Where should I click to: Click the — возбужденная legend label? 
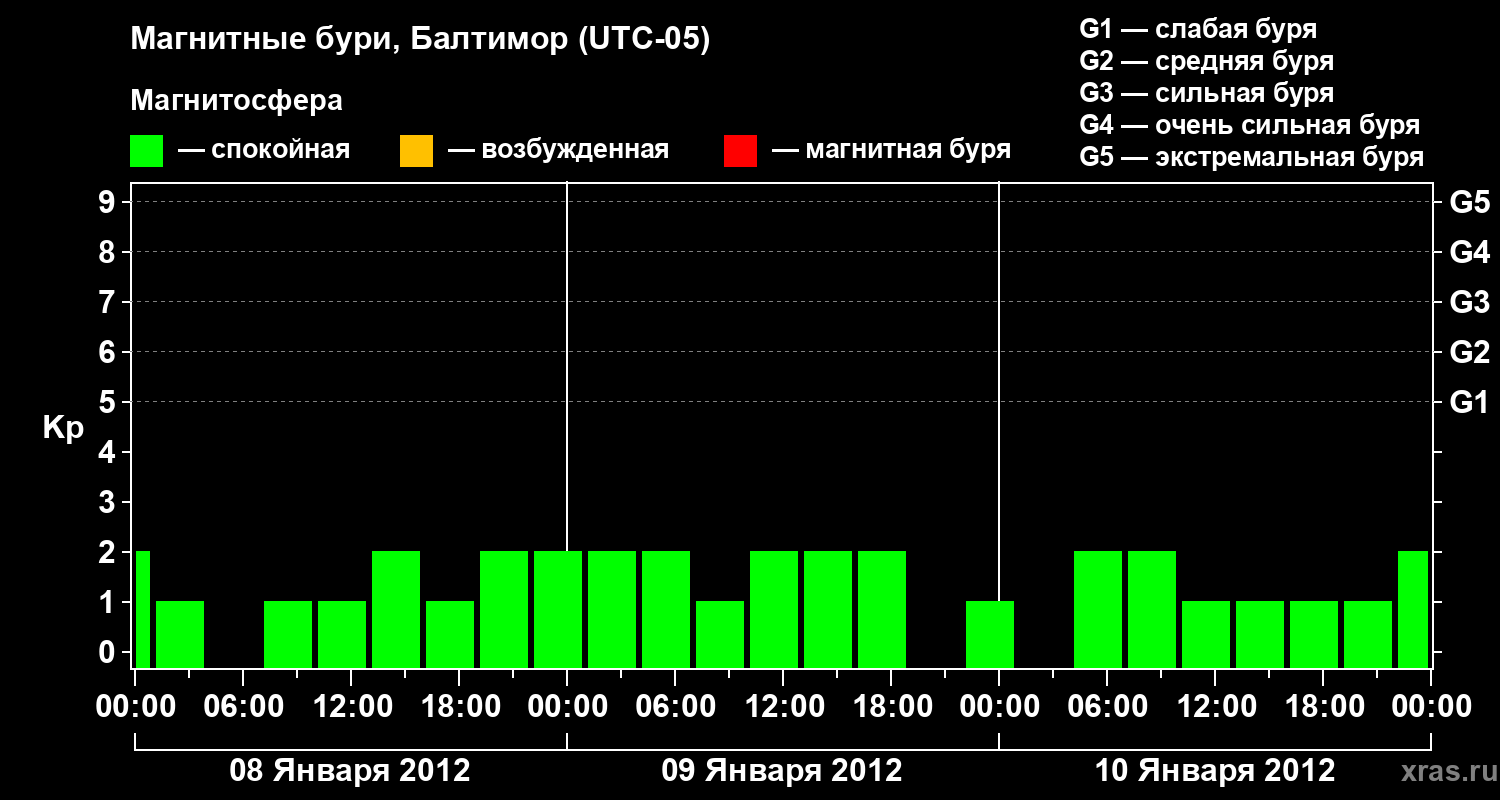tap(558, 150)
